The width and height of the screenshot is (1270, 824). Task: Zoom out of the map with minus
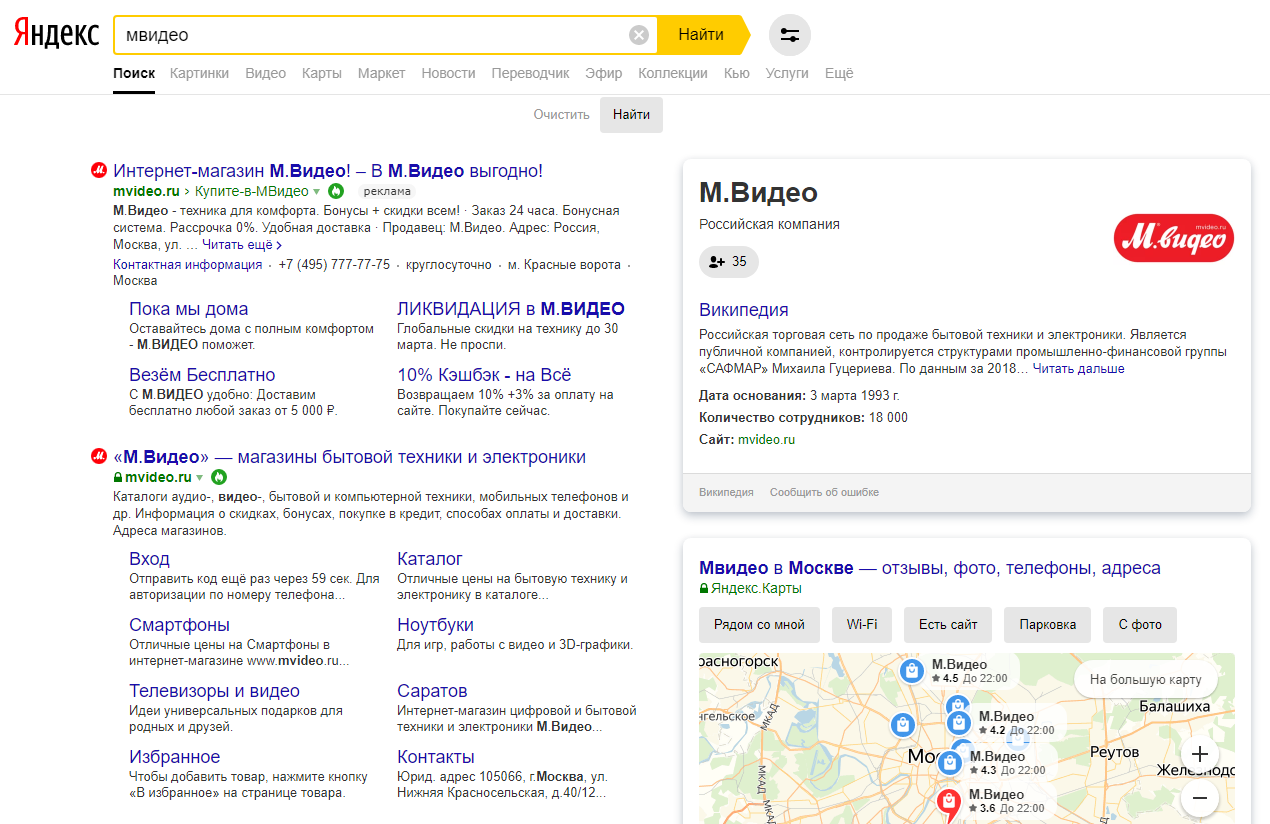click(x=1200, y=798)
